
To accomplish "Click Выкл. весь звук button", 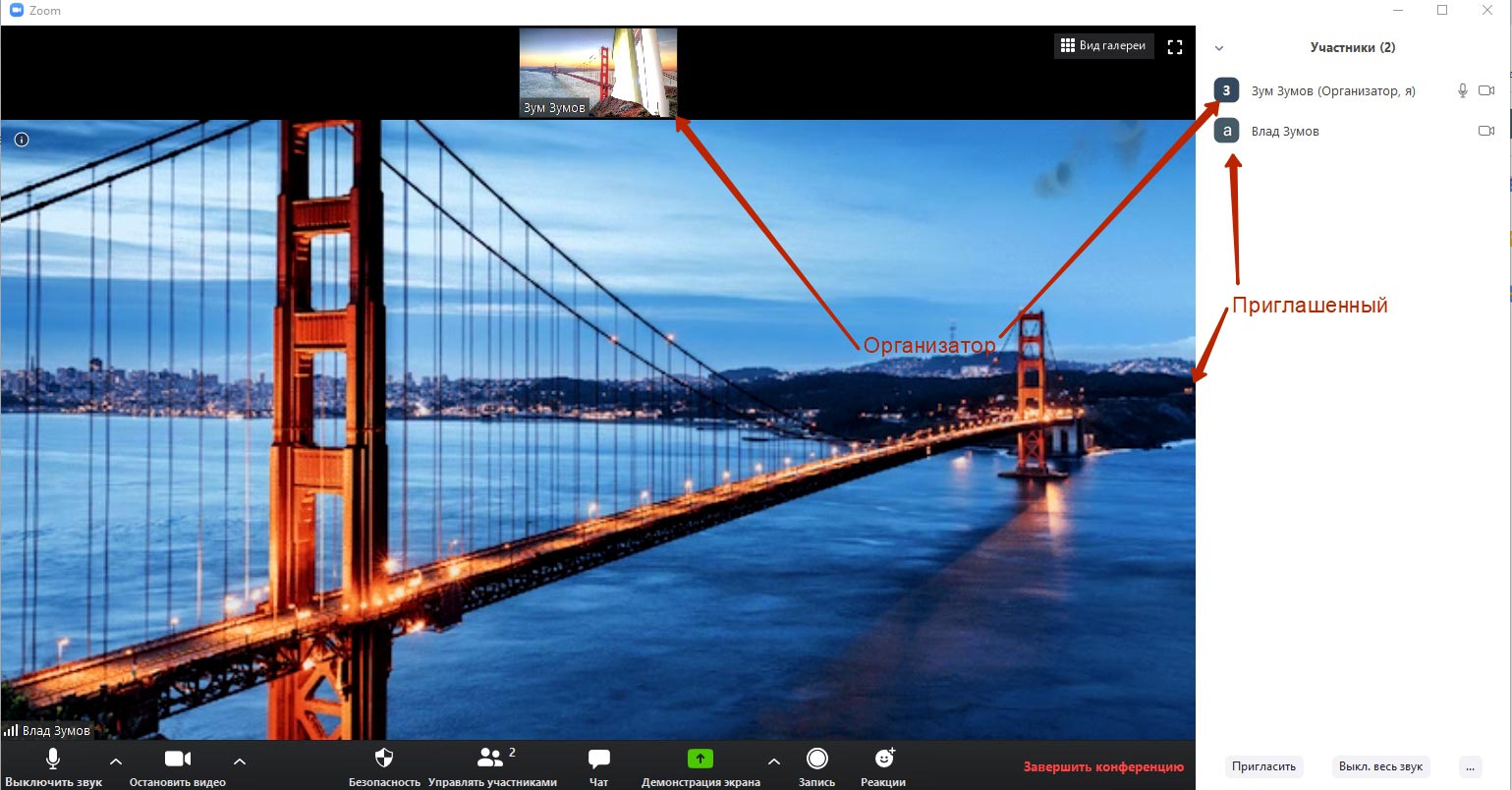I will click(1380, 766).
